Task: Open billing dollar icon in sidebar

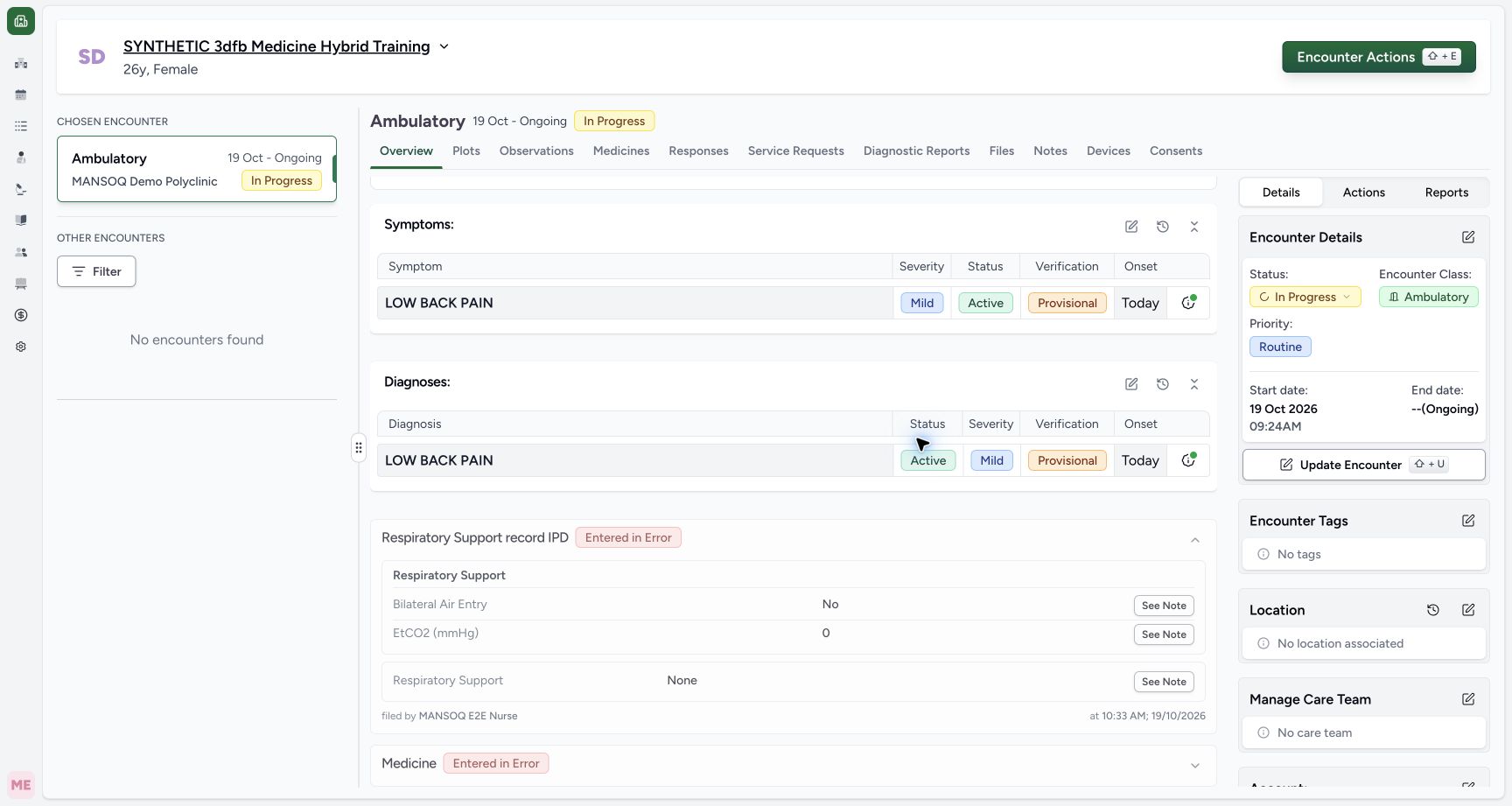Action: [21, 315]
